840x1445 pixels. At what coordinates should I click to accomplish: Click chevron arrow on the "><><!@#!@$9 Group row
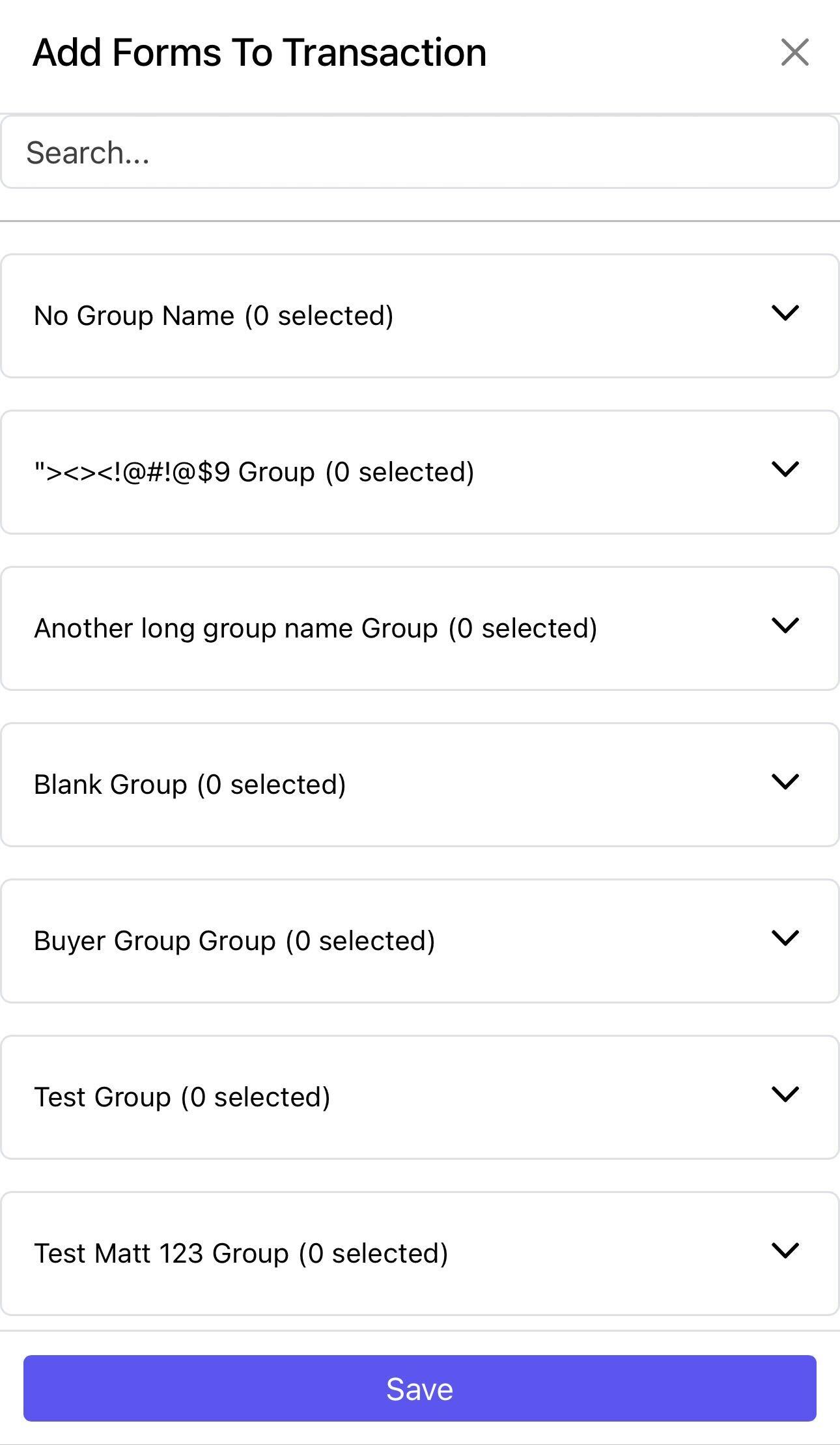[x=785, y=470]
